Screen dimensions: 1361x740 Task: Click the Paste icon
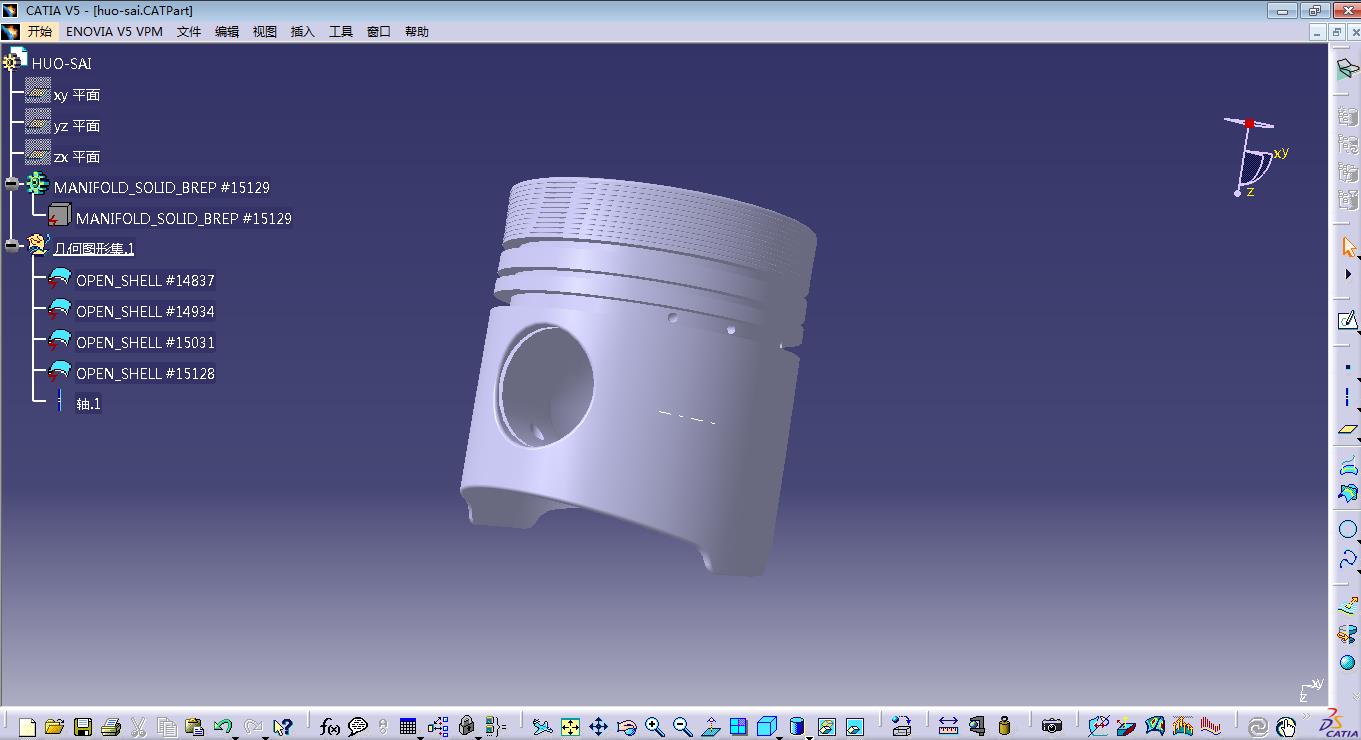point(195,727)
